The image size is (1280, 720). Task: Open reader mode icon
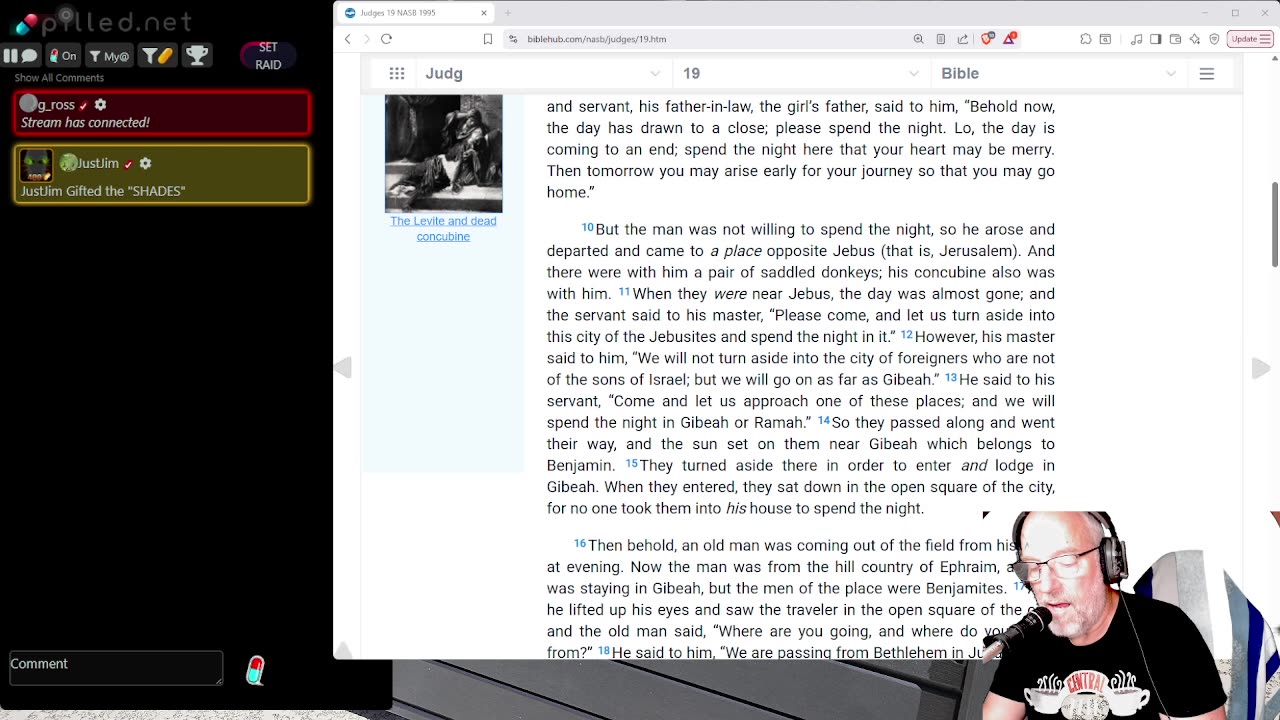(x=941, y=39)
